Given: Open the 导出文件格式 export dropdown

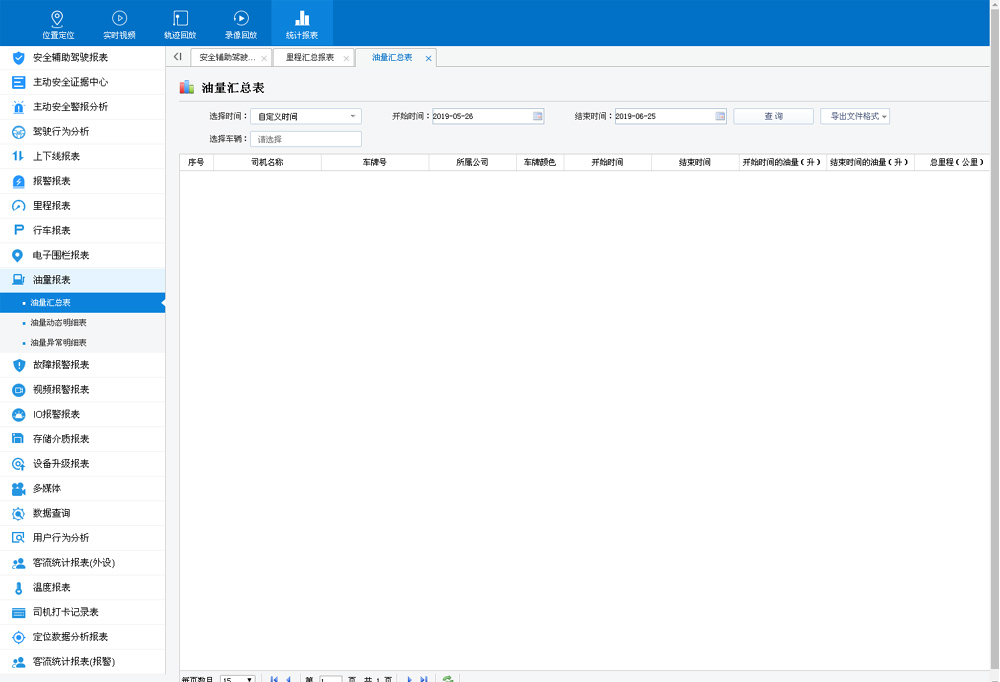Looking at the screenshot, I should coord(856,116).
